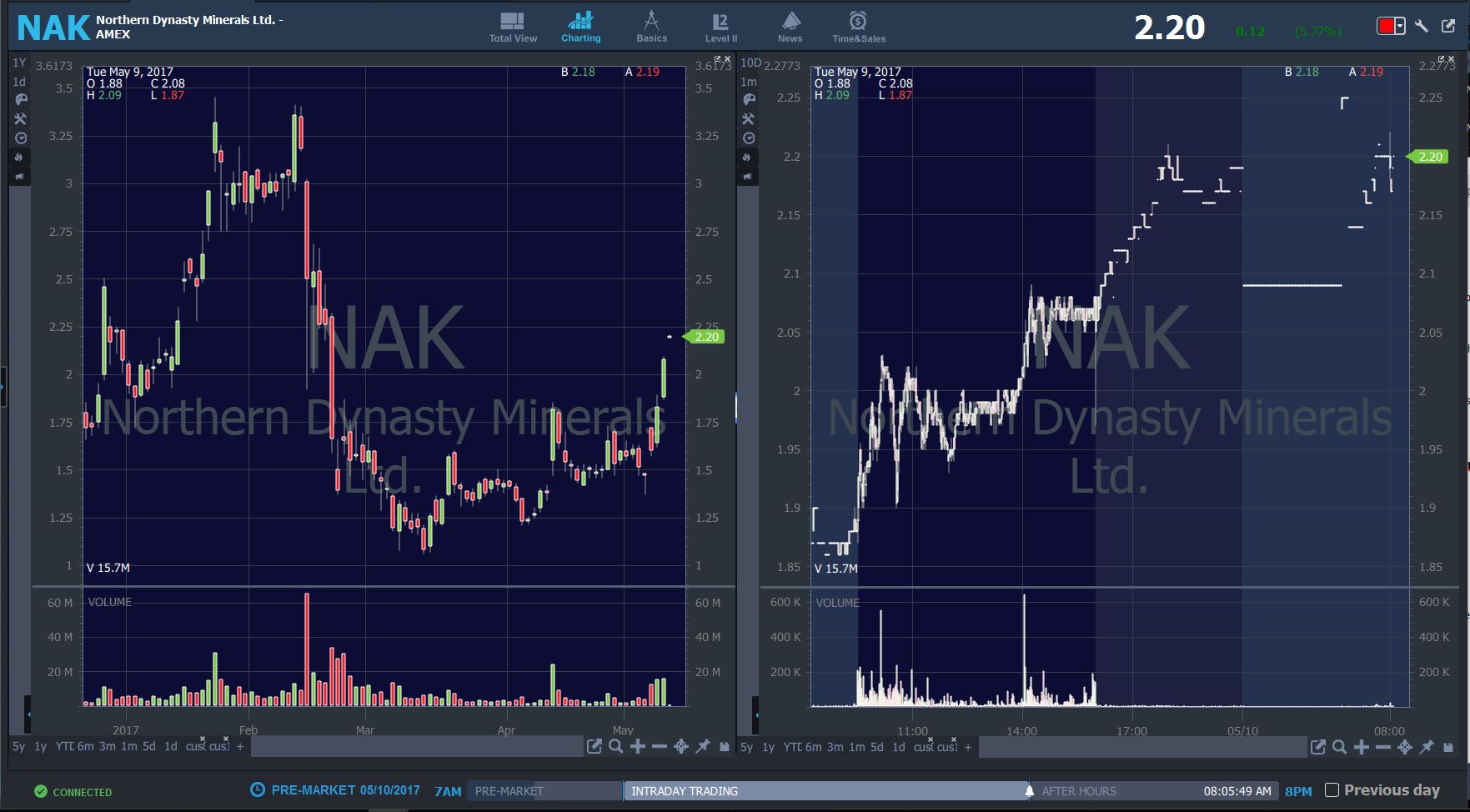Open the 1d interval selector on left chart

coord(20,82)
